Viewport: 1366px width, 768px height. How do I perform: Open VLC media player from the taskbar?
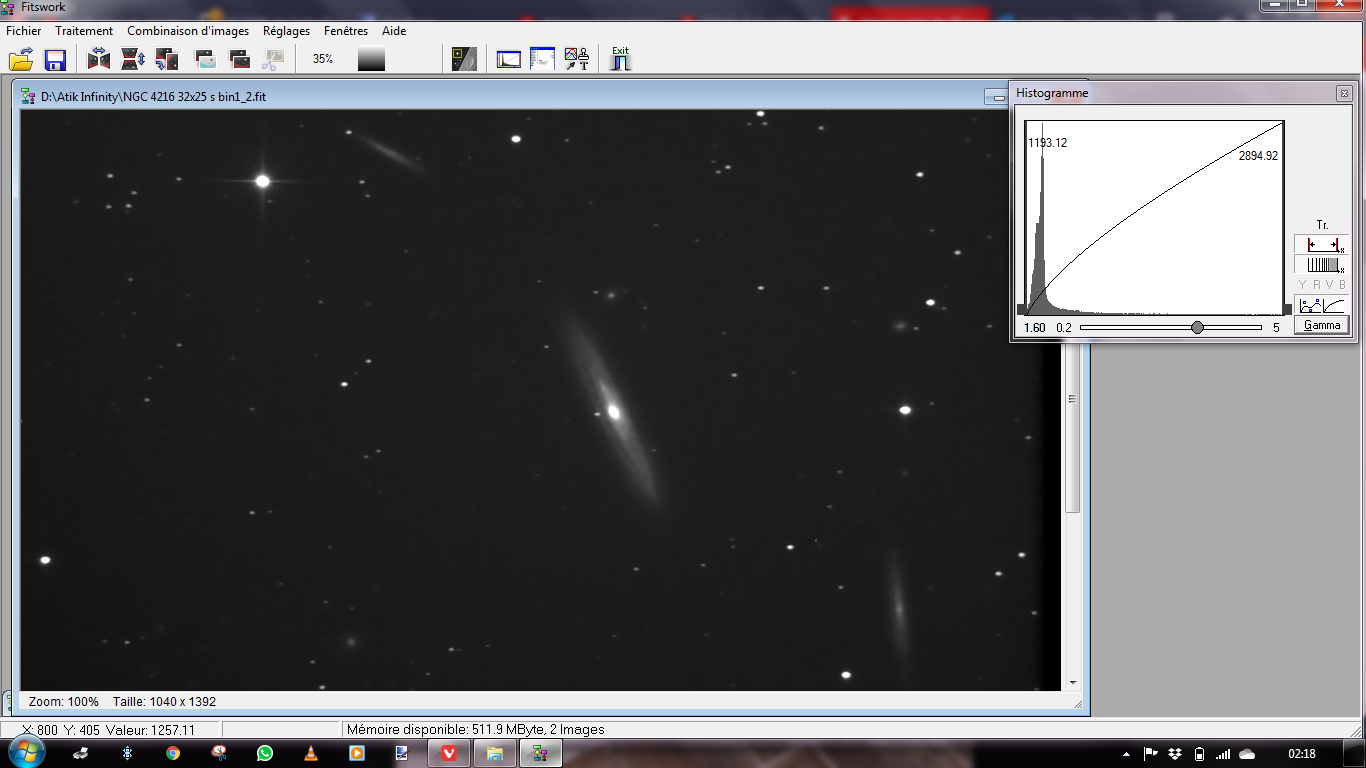tap(311, 753)
